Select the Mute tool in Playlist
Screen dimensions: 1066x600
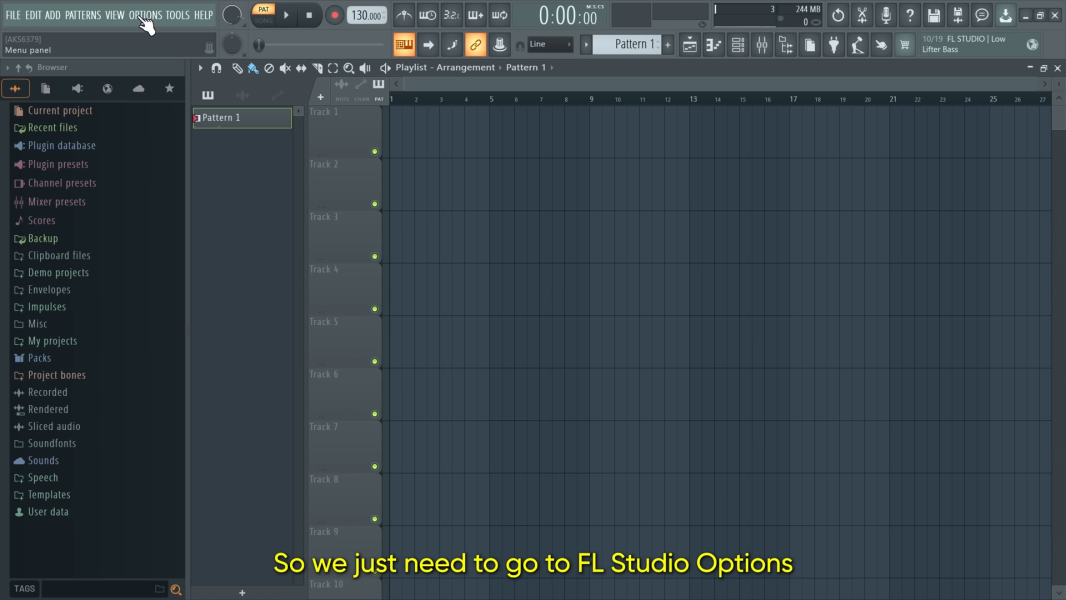(285, 68)
